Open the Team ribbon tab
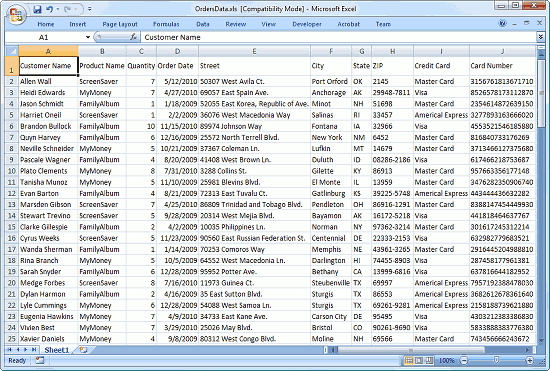The height and width of the screenshot is (371, 550). (383, 24)
